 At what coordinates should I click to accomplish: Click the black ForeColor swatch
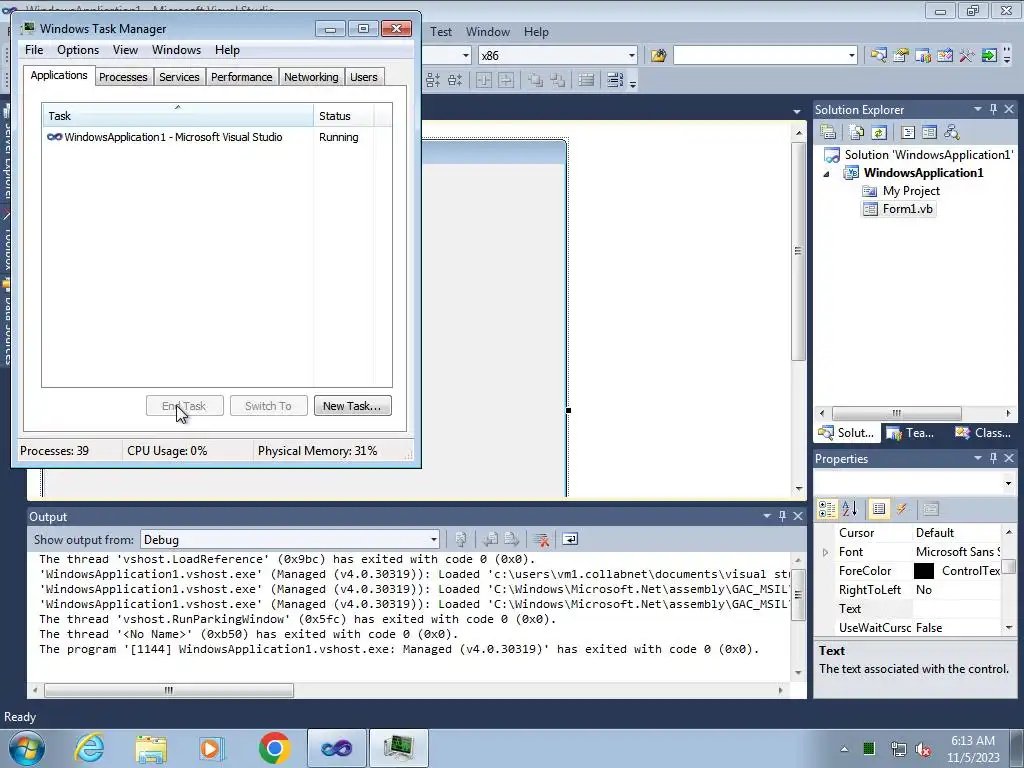(x=923, y=571)
